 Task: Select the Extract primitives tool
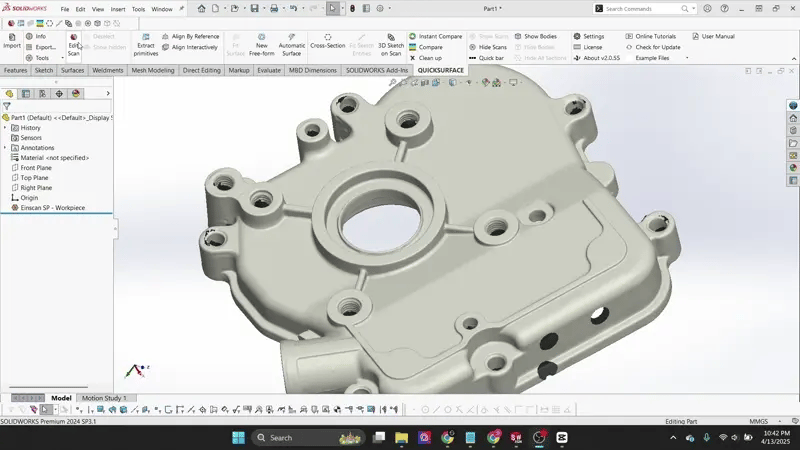tap(146, 42)
